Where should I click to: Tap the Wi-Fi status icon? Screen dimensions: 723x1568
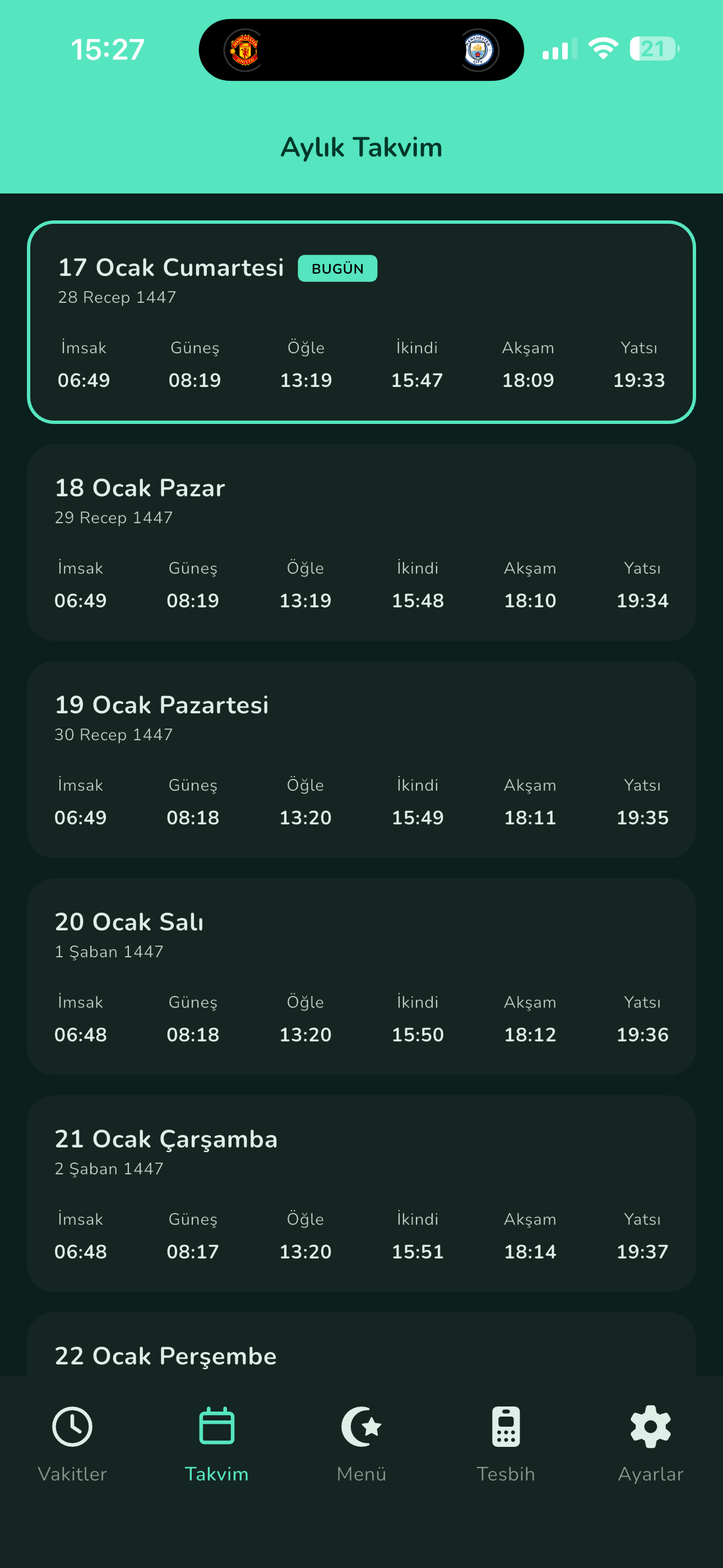coord(602,49)
